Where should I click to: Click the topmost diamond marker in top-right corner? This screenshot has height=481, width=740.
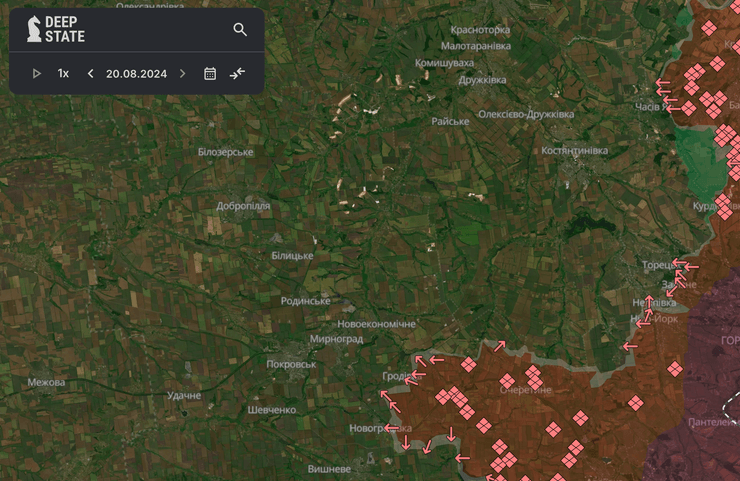[709, 28]
